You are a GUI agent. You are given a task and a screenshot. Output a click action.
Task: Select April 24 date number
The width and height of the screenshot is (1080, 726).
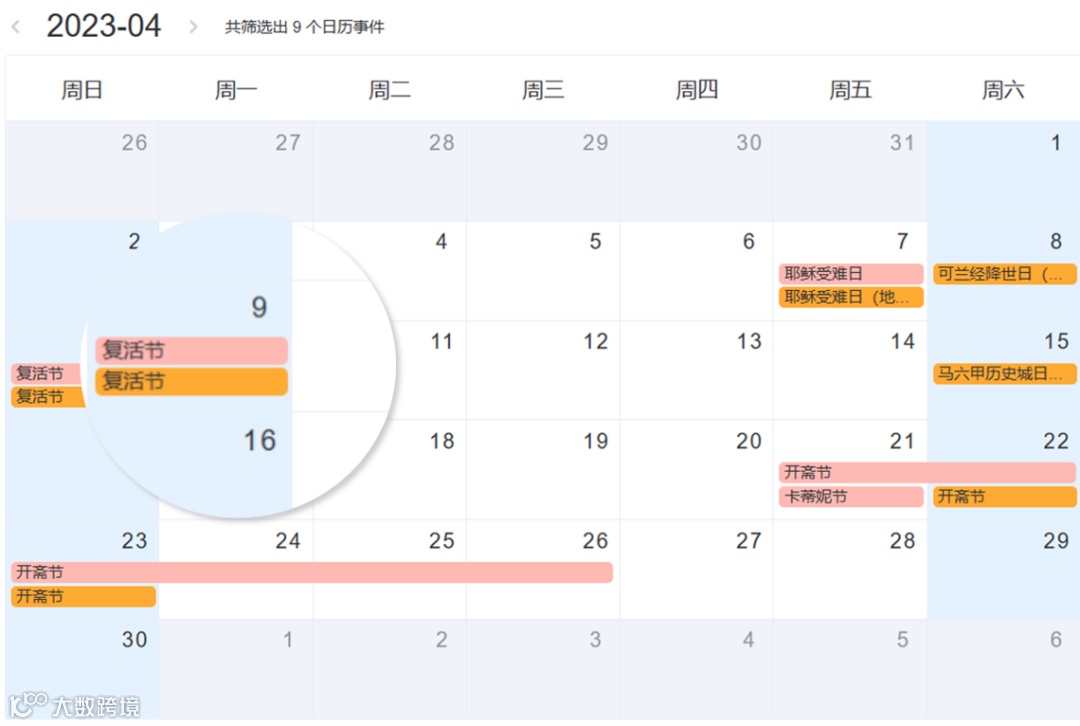coord(288,541)
